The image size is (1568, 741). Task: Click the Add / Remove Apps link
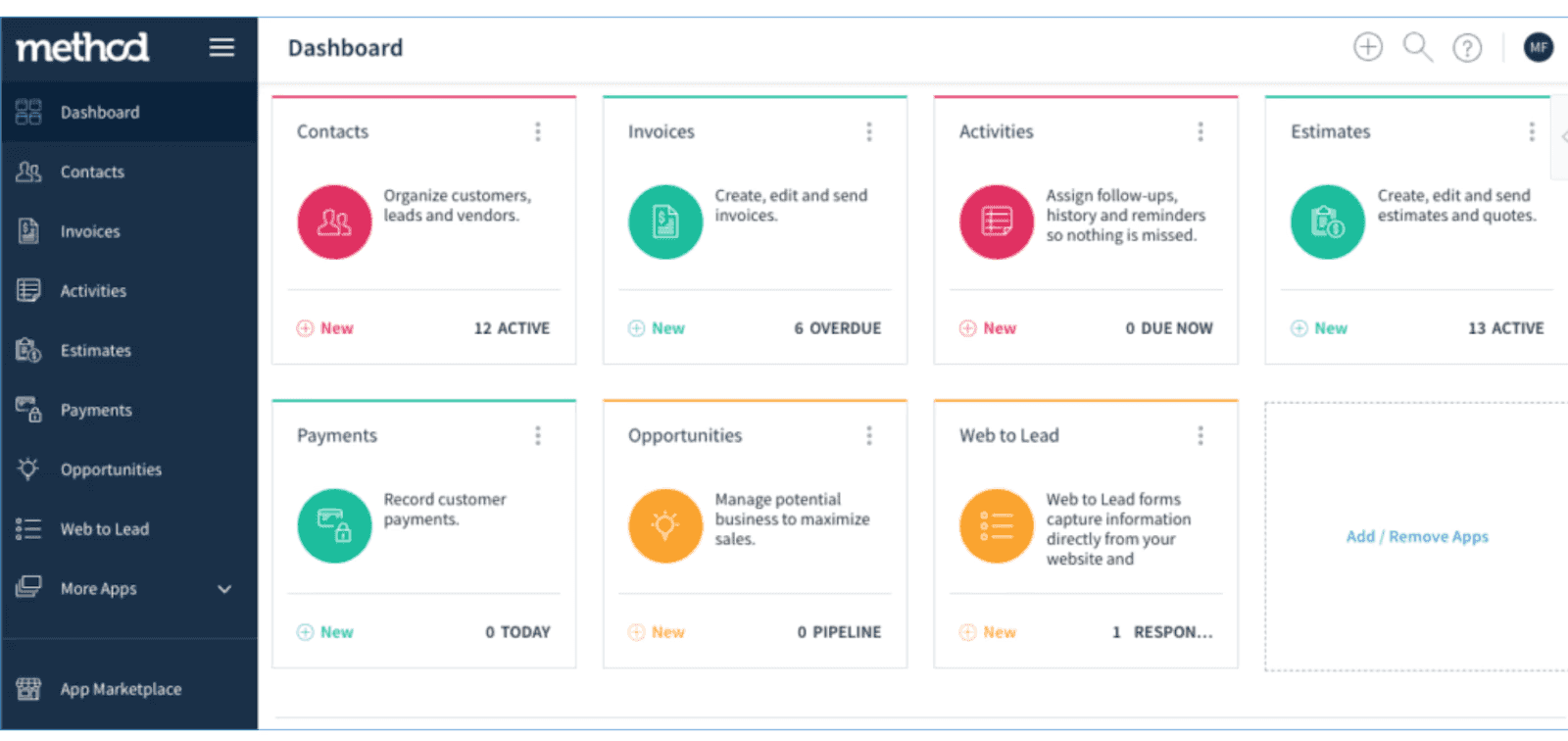point(1417,536)
